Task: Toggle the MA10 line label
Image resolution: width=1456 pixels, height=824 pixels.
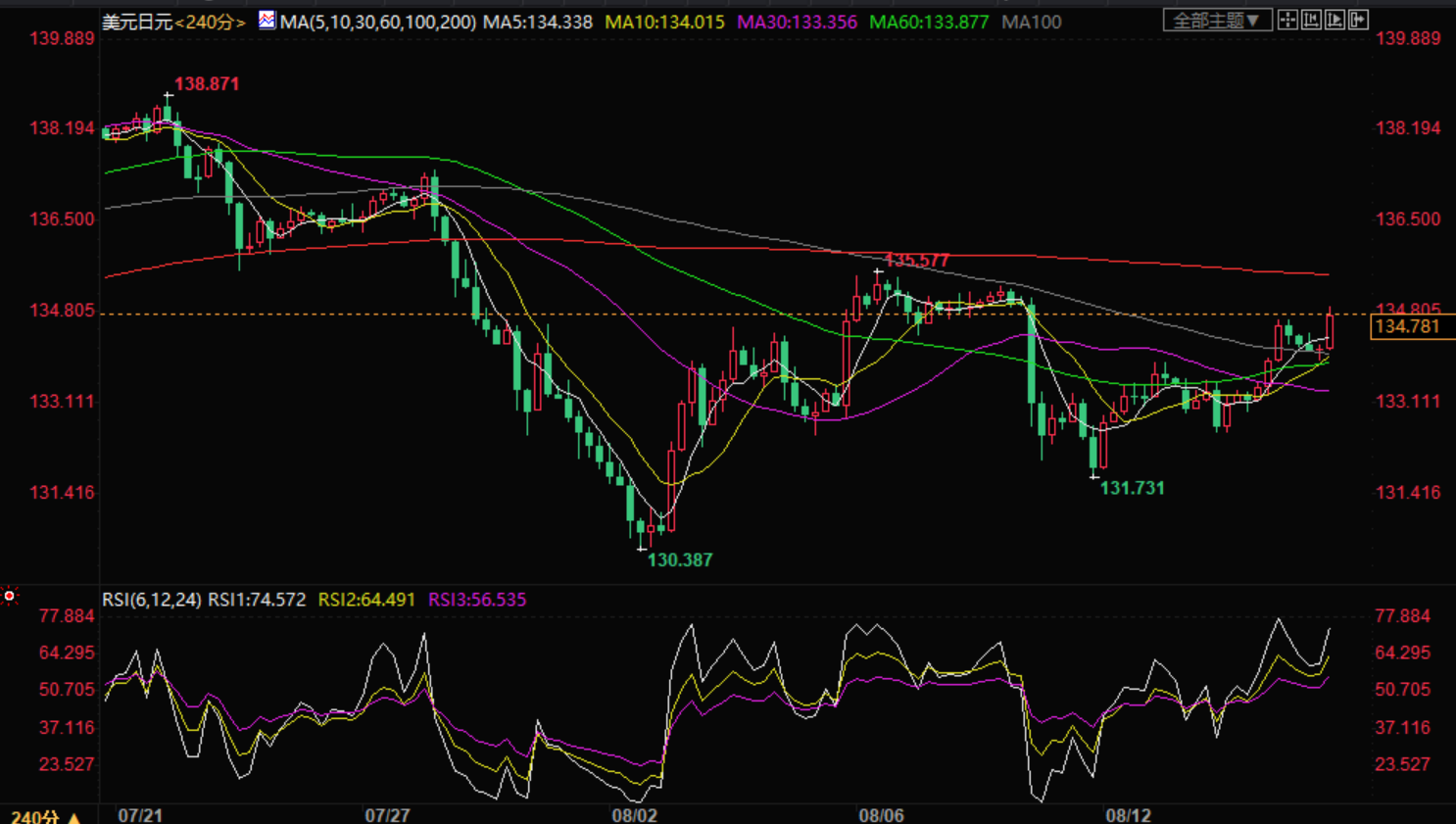Action: 665,22
